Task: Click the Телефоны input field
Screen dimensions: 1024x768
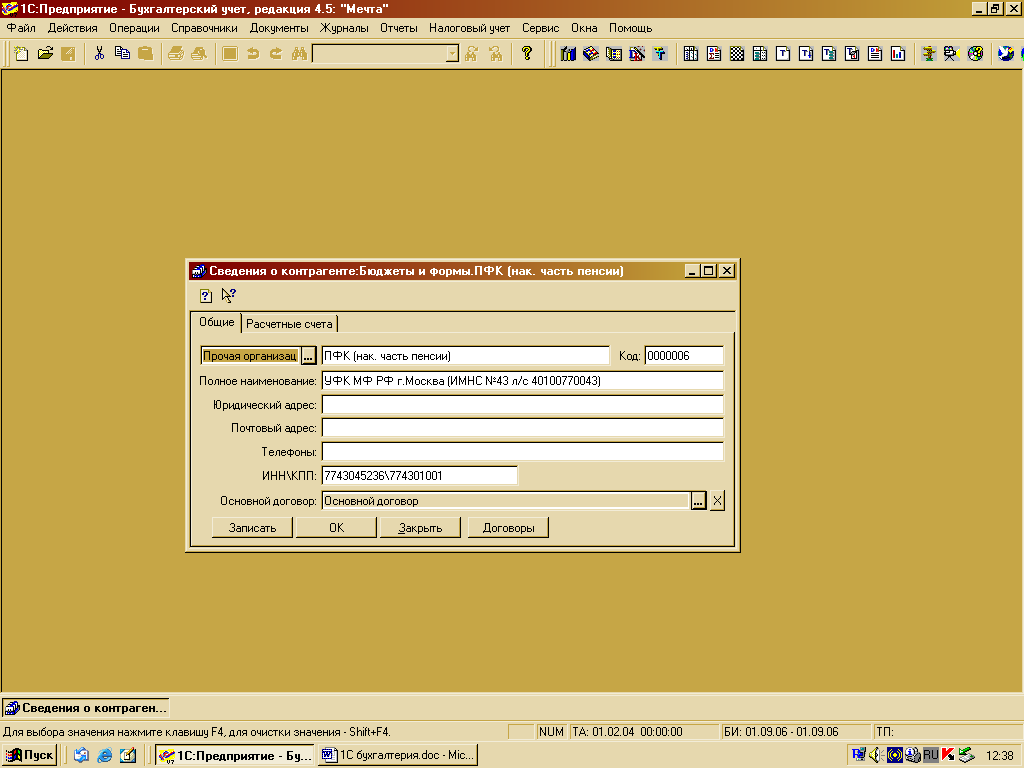Action: (522, 452)
